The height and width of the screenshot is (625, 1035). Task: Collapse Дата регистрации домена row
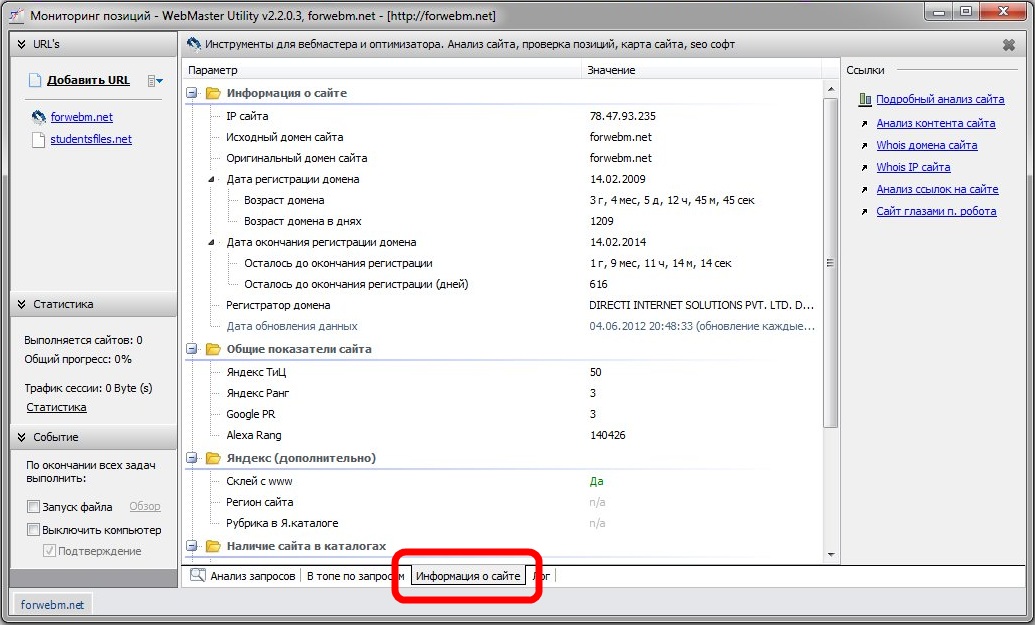point(211,180)
